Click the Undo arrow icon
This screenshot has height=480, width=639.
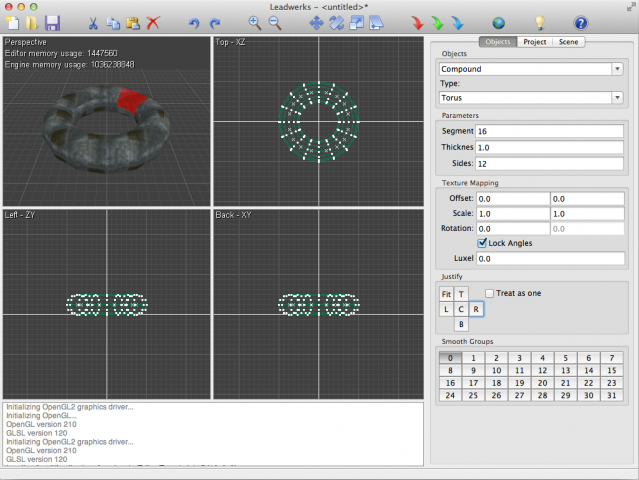point(193,22)
